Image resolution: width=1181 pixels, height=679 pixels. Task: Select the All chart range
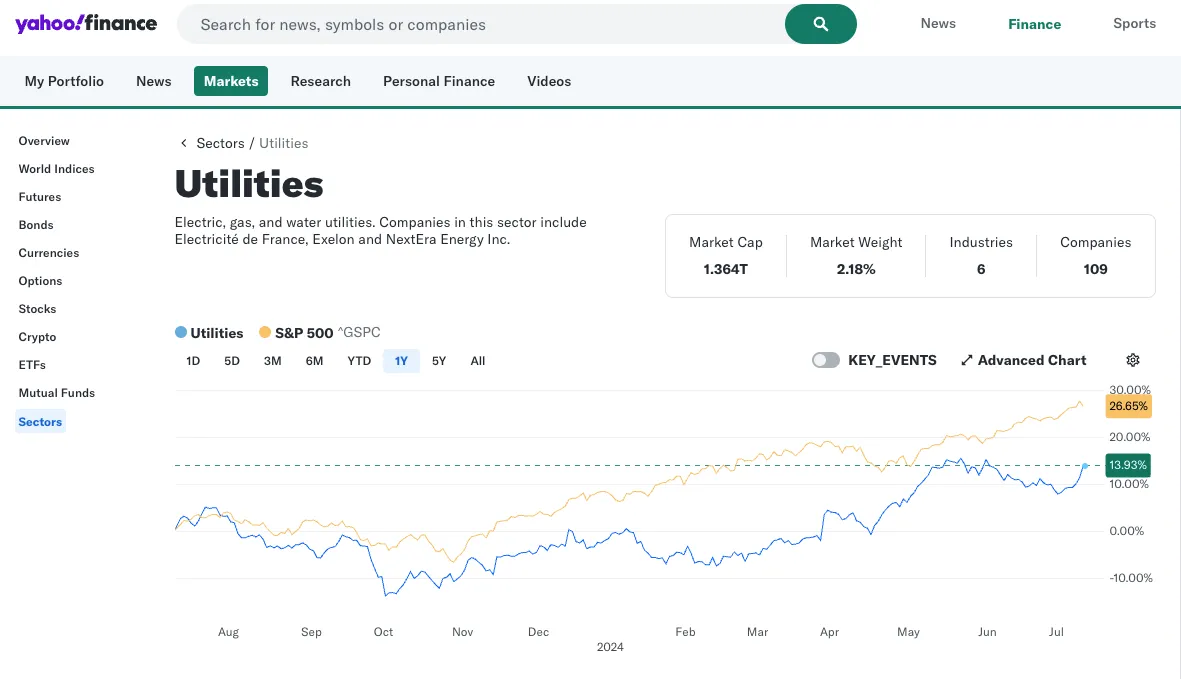click(x=478, y=361)
